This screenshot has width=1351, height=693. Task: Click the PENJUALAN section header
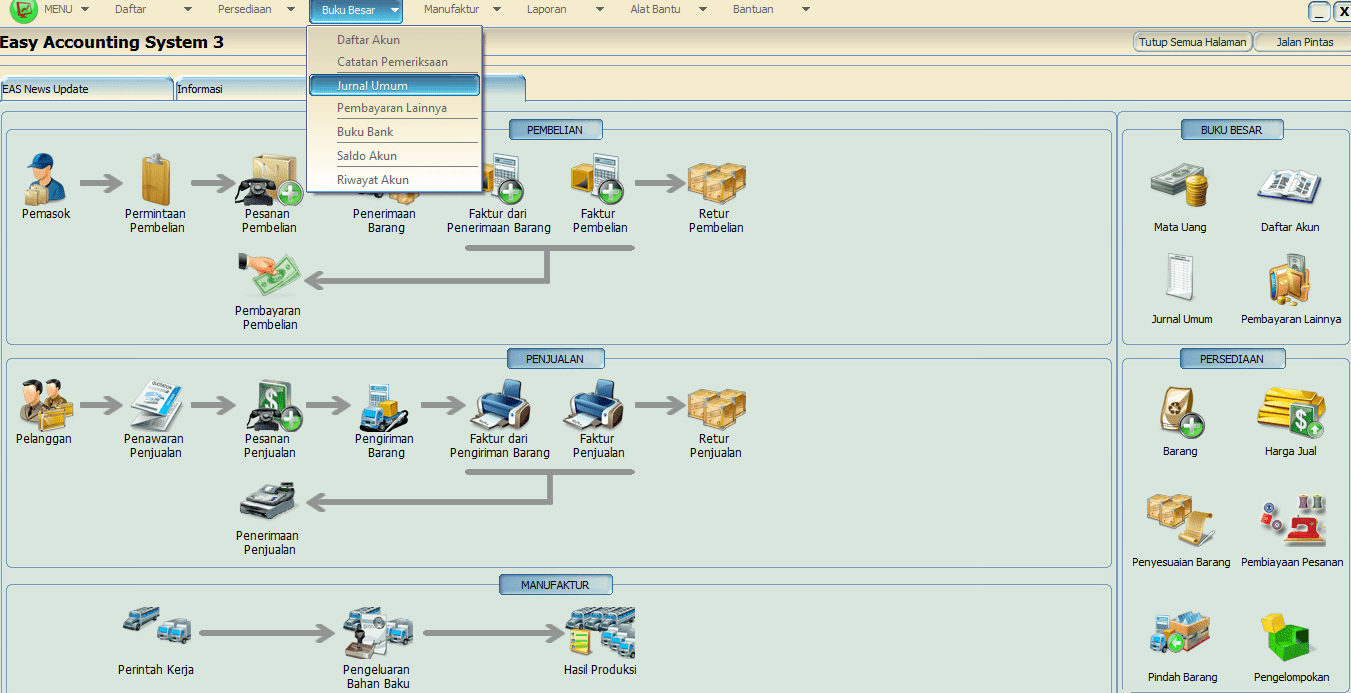tap(555, 358)
